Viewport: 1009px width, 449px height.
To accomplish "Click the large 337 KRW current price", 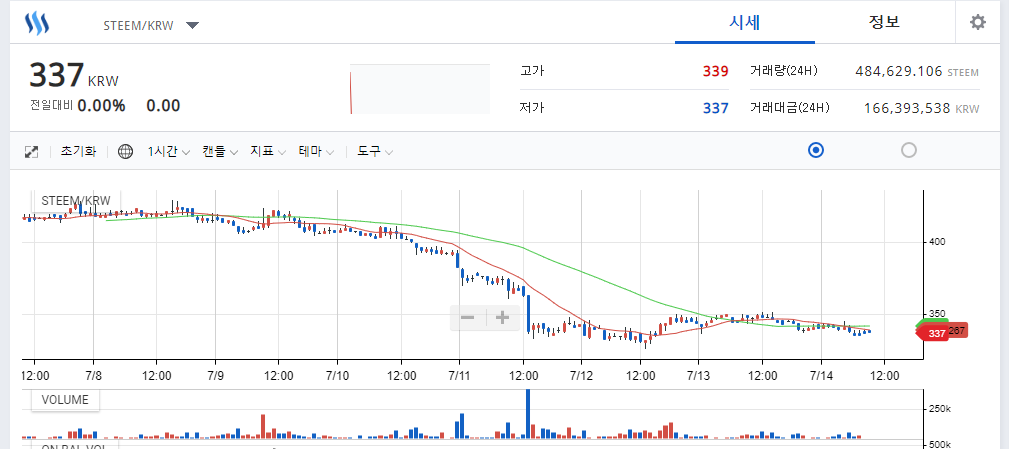I will click(x=73, y=75).
